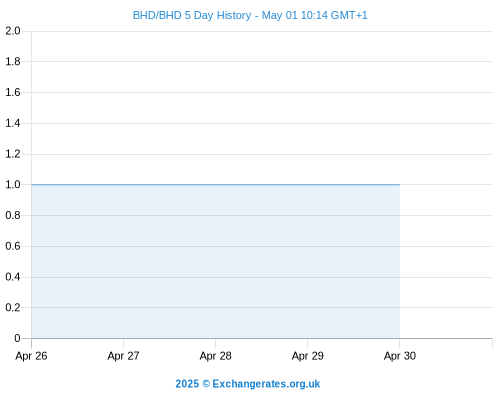Click the 1.6 y-axis label
Viewport: 495px width, 400px height.
(13, 92)
